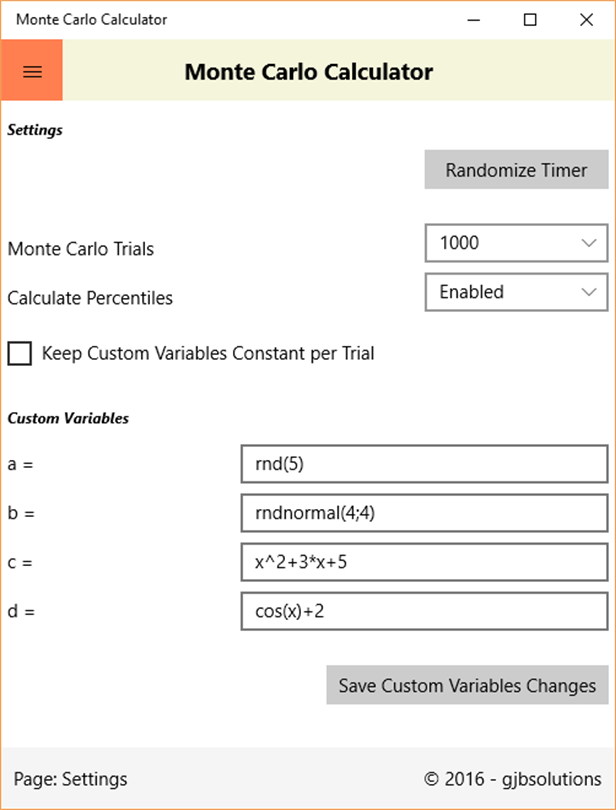Click the Keep Custom Variables Constant label
Viewport: 616px width, 810px height.
point(208,354)
